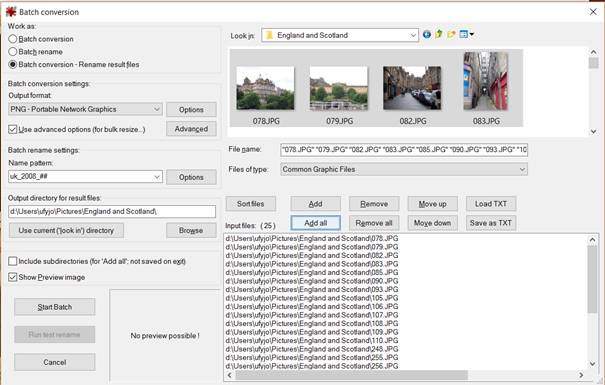Select Batch conversion - Rename result files
This screenshot has height=385, width=605.
(x=13, y=64)
